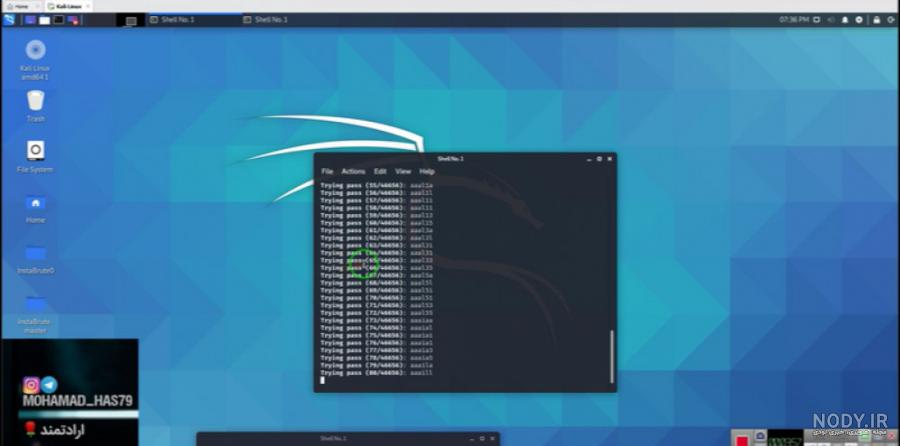Maximize the Shell No. 1 terminal window
The image size is (900, 446).
tap(599, 159)
